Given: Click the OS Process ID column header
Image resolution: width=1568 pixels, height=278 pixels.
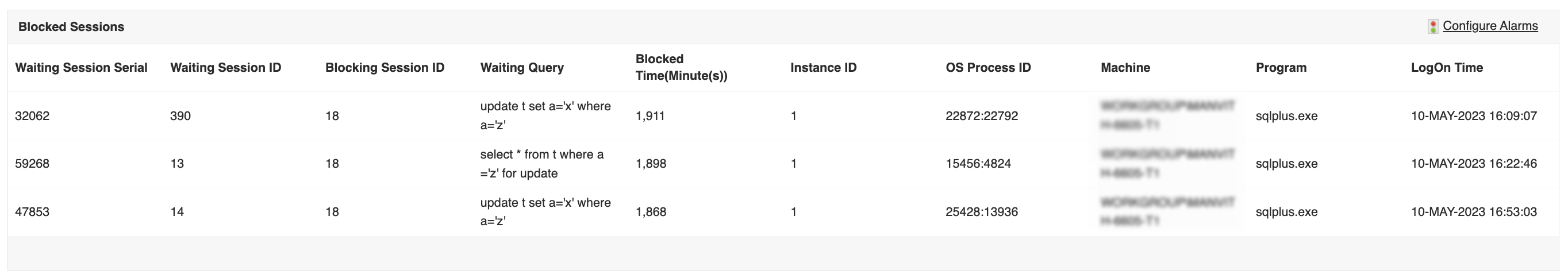Looking at the screenshot, I should click(988, 68).
